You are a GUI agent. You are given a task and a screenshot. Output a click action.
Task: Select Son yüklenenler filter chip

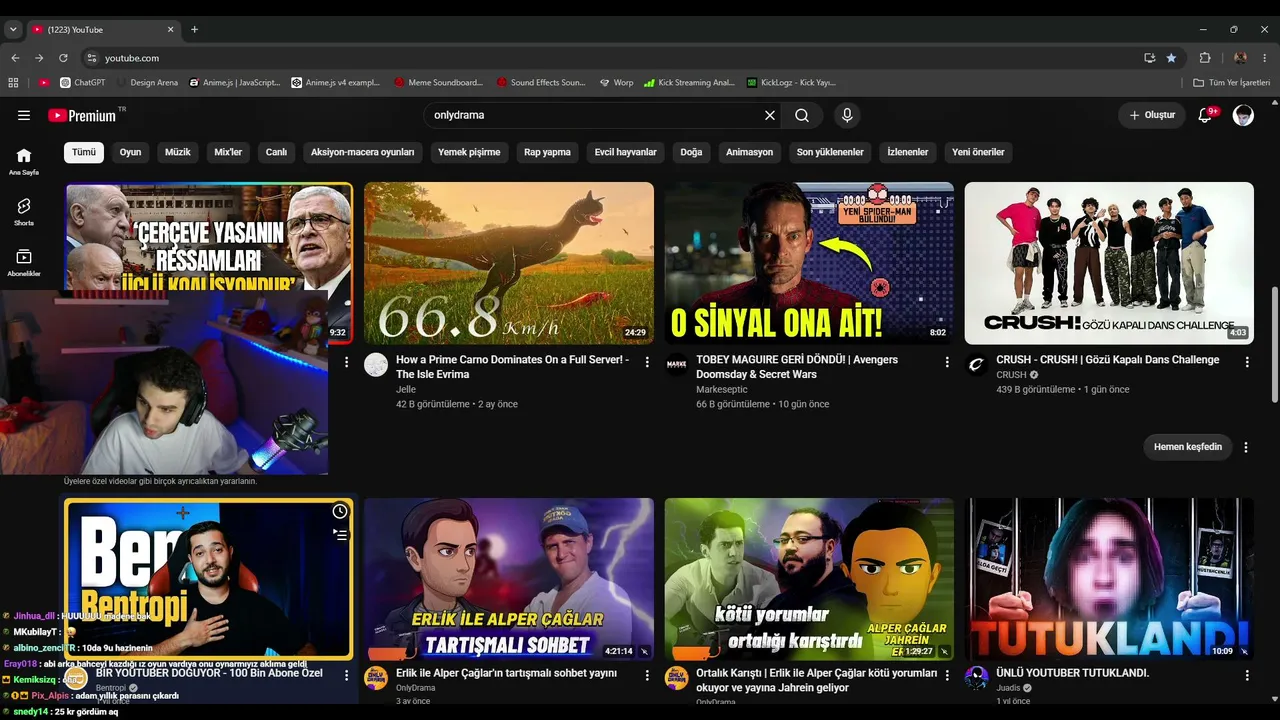(830, 152)
